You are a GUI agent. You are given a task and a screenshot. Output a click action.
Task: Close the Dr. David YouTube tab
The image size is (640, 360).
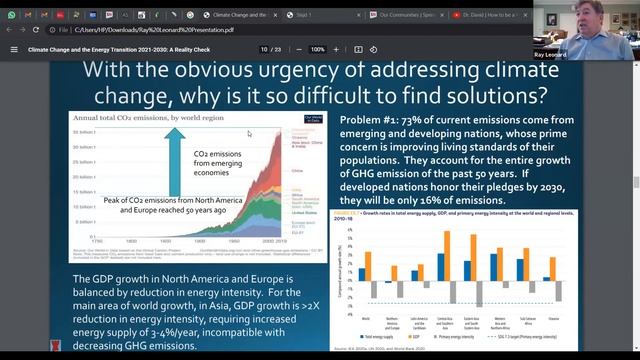[525, 15]
